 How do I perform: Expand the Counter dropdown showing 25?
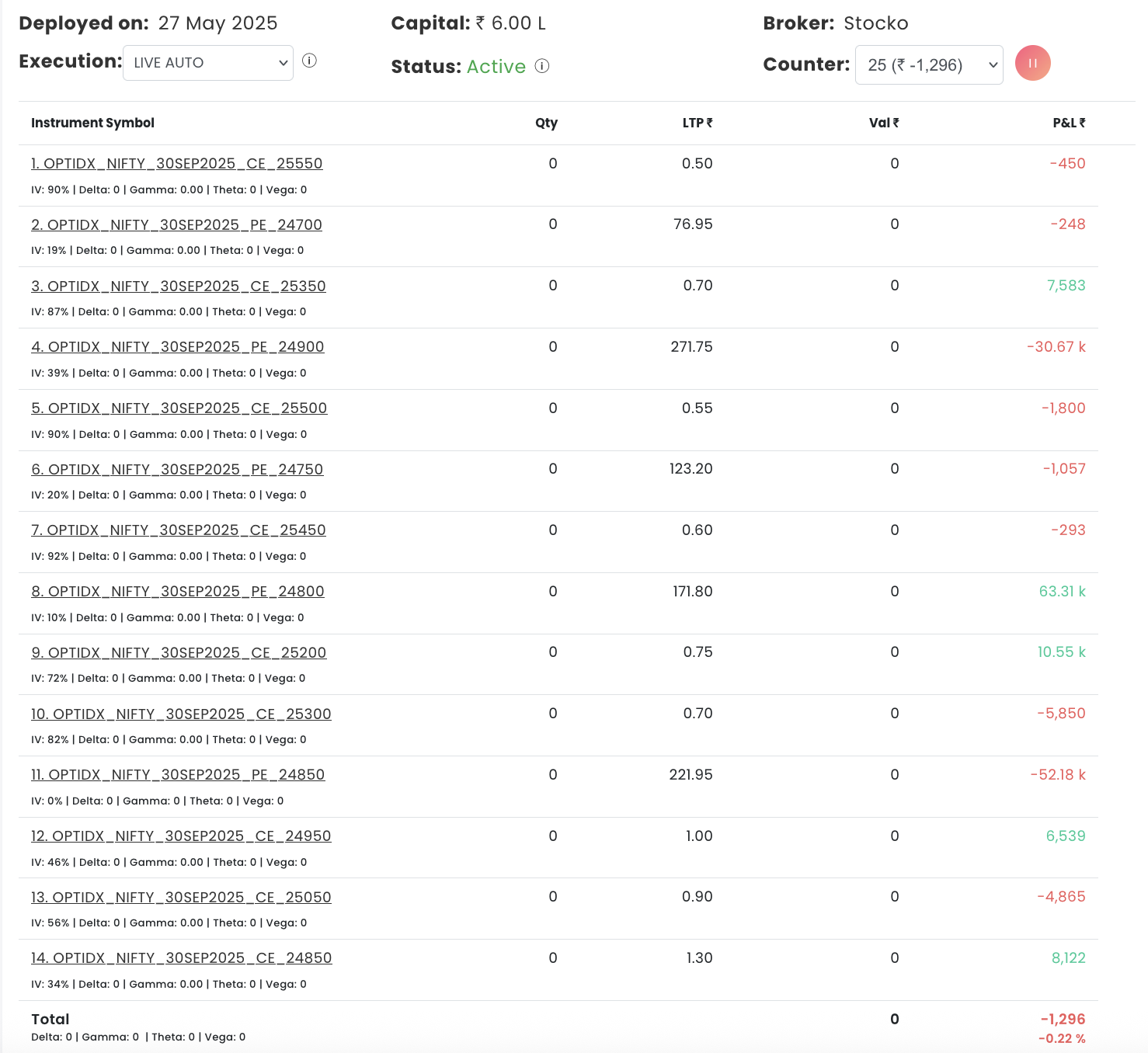929,64
